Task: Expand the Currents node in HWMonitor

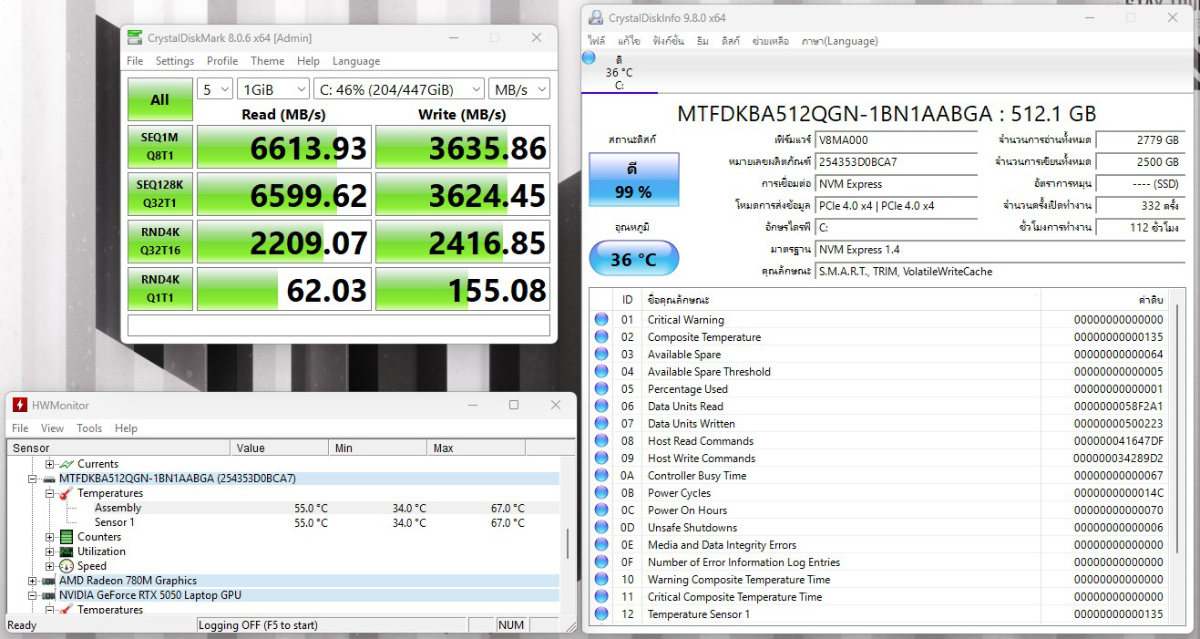Action: pyautogui.click(x=50, y=464)
